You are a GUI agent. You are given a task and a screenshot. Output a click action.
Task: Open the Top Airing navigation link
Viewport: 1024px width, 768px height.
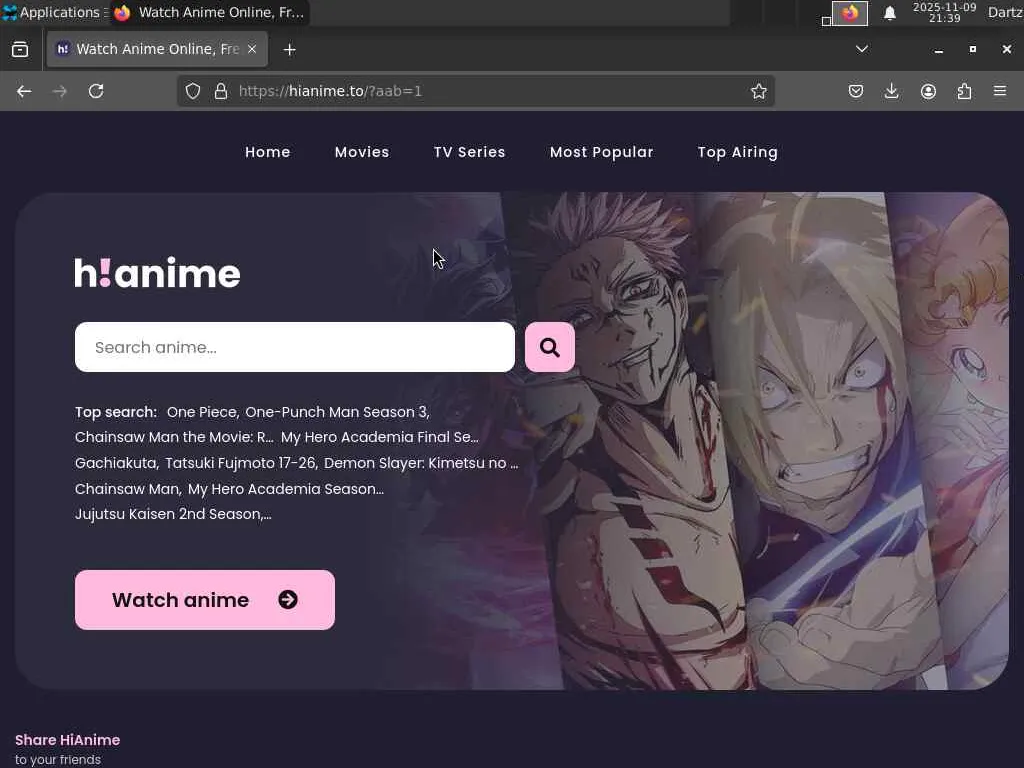(x=738, y=152)
